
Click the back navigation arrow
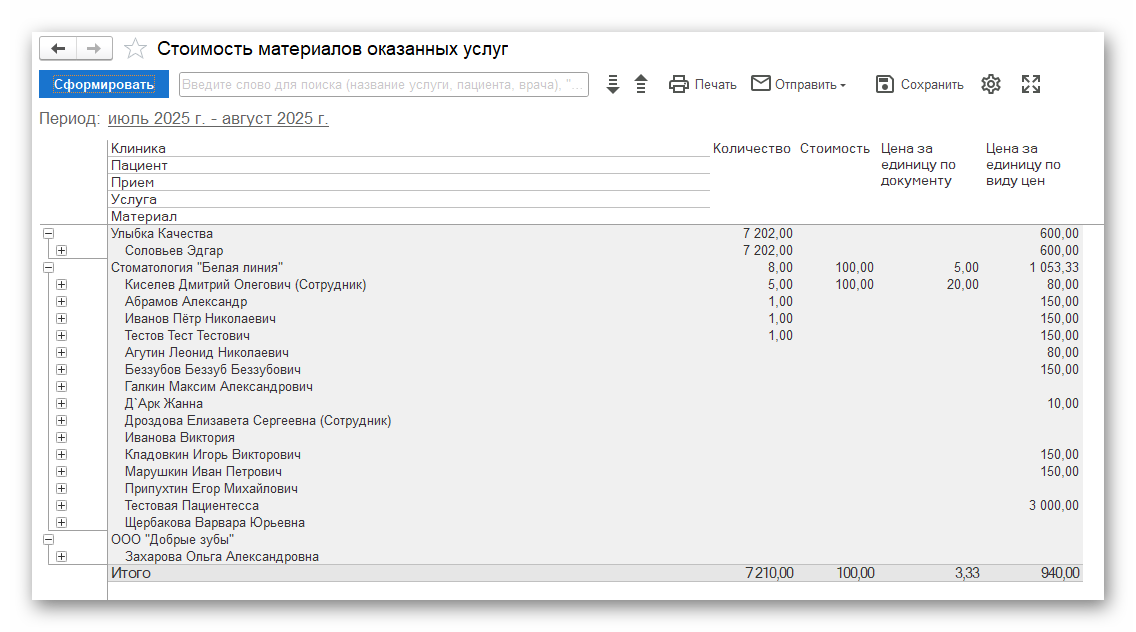(x=58, y=49)
